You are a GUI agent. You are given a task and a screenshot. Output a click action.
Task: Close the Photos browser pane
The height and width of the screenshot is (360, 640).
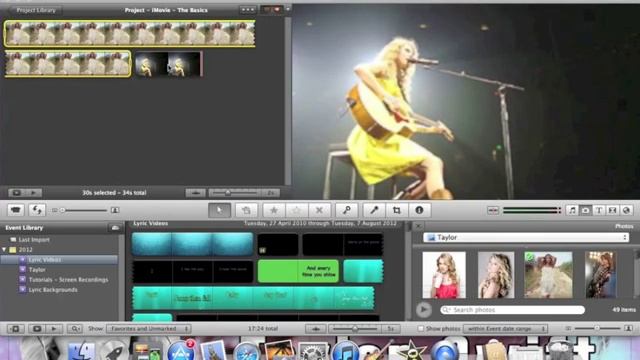click(x=418, y=226)
